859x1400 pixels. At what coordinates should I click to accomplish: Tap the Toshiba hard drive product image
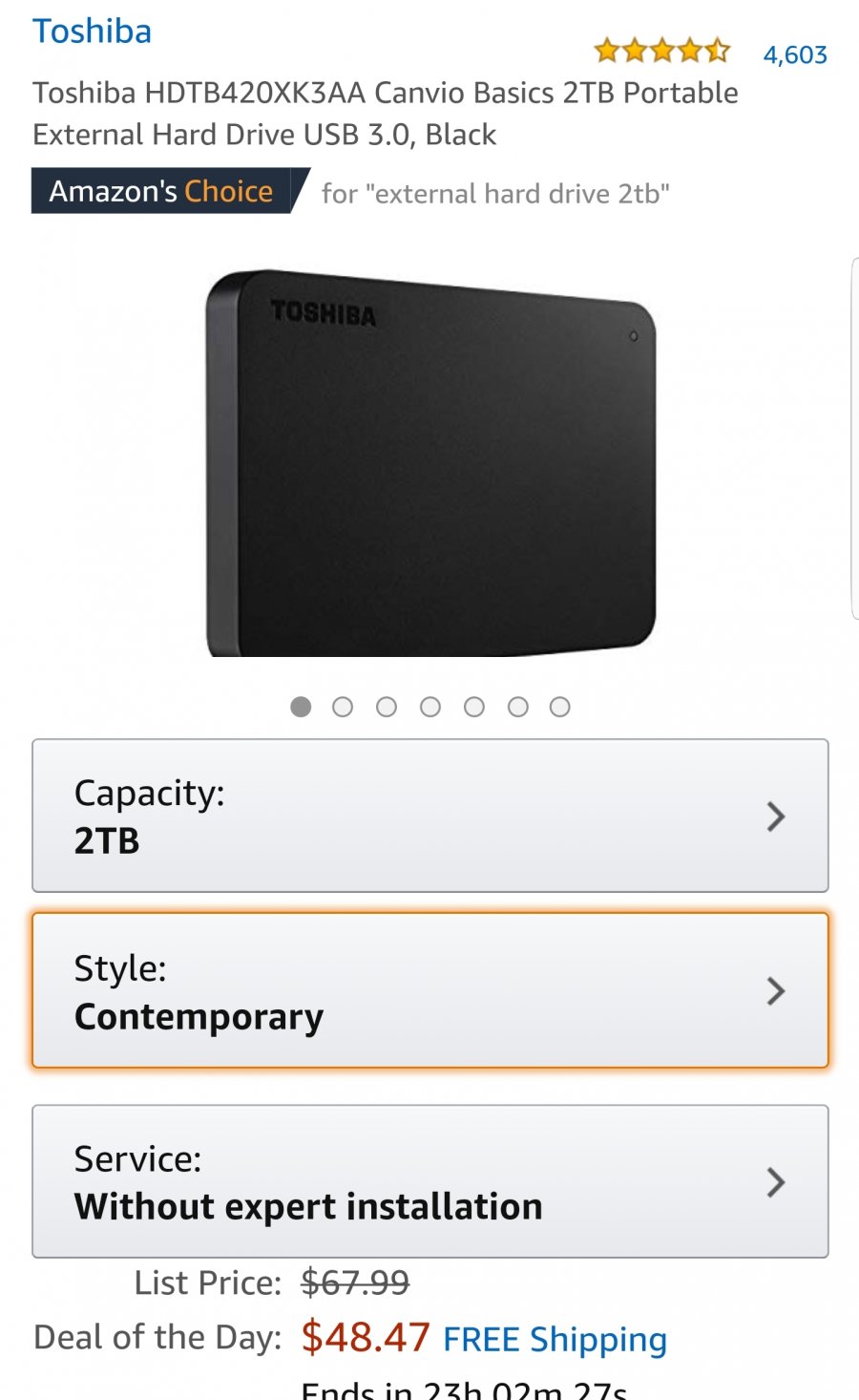click(x=430, y=463)
